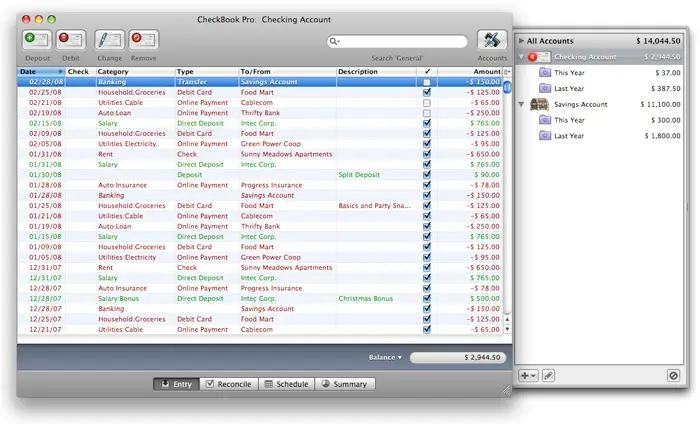Image resolution: width=700 pixels, height=424 pixels.
Task: Click the red unreconciled badge on Checking Account
Action: pyautogui.click(x=532, y=57)
